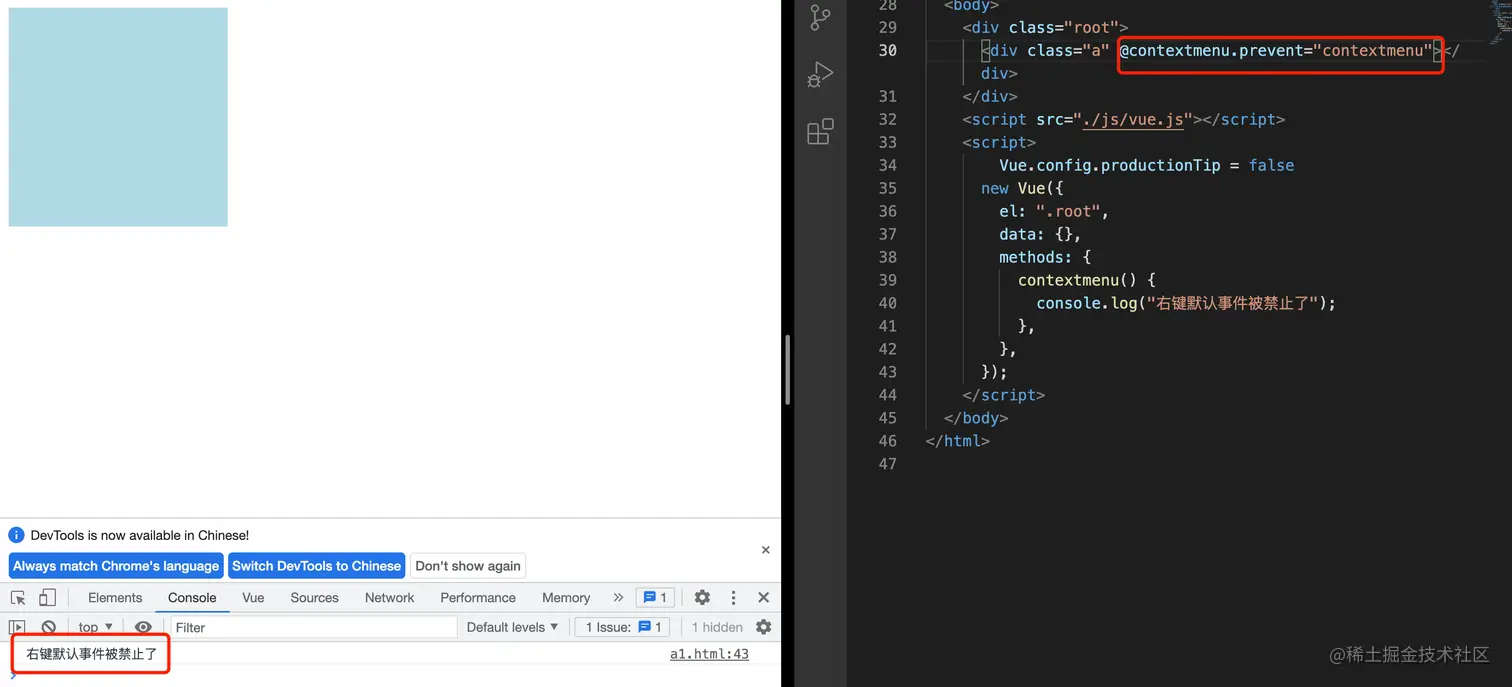
Task: Open Default levels dropdown
Action: (512, 627)
